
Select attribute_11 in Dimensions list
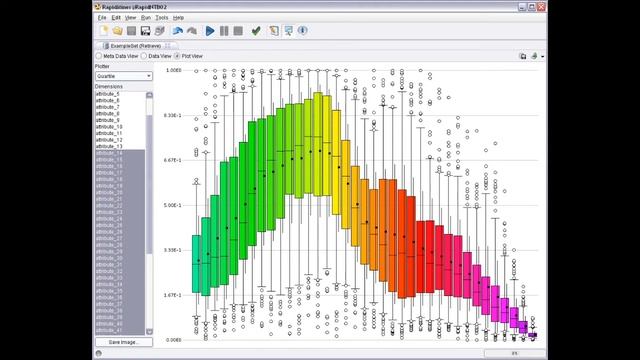(120, 133)
